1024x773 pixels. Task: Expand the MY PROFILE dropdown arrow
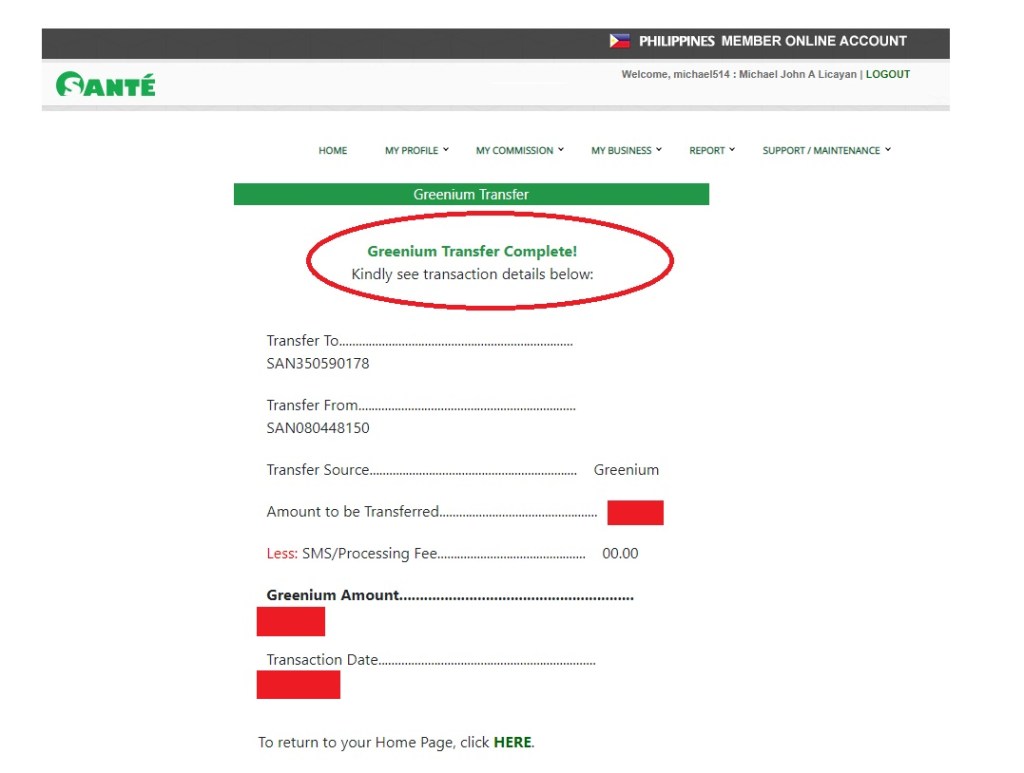[x=446, y=150]
